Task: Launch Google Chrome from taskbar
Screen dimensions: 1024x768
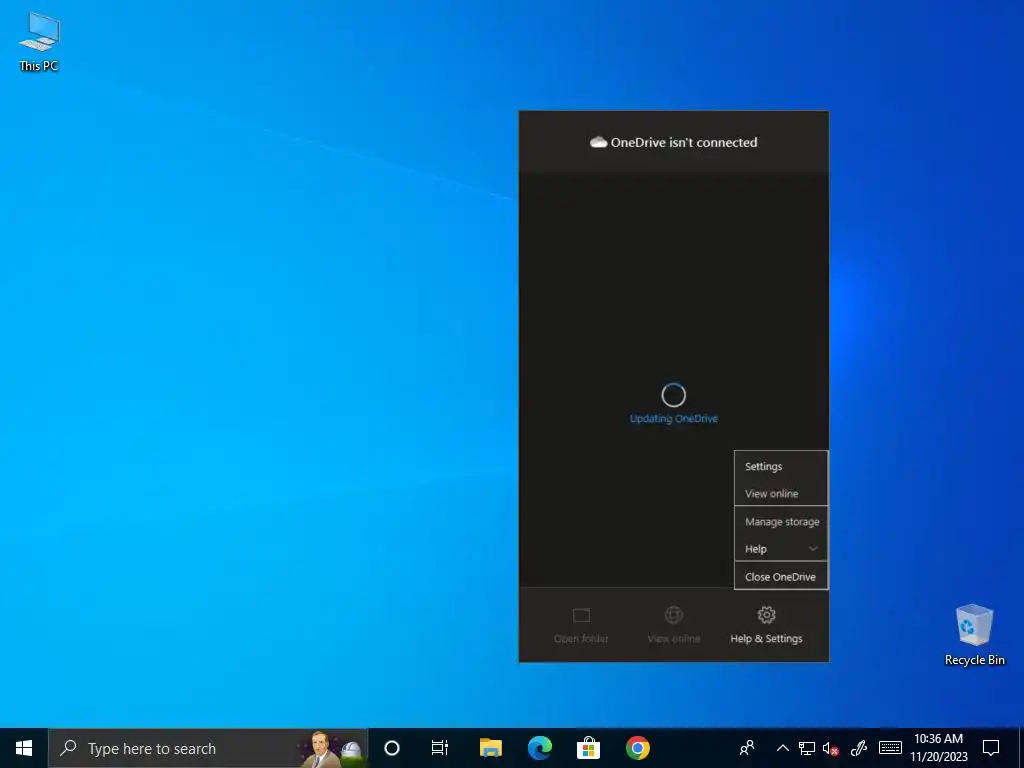Action: coord(637,748)
